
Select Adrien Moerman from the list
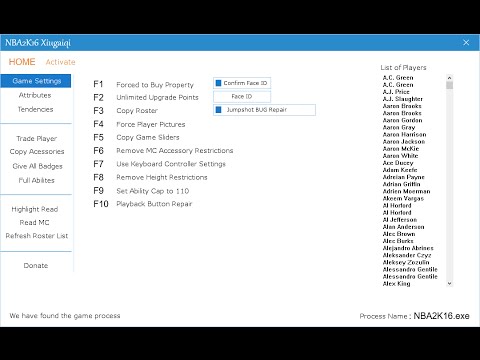pyautogui.click(x=406, y=191)
